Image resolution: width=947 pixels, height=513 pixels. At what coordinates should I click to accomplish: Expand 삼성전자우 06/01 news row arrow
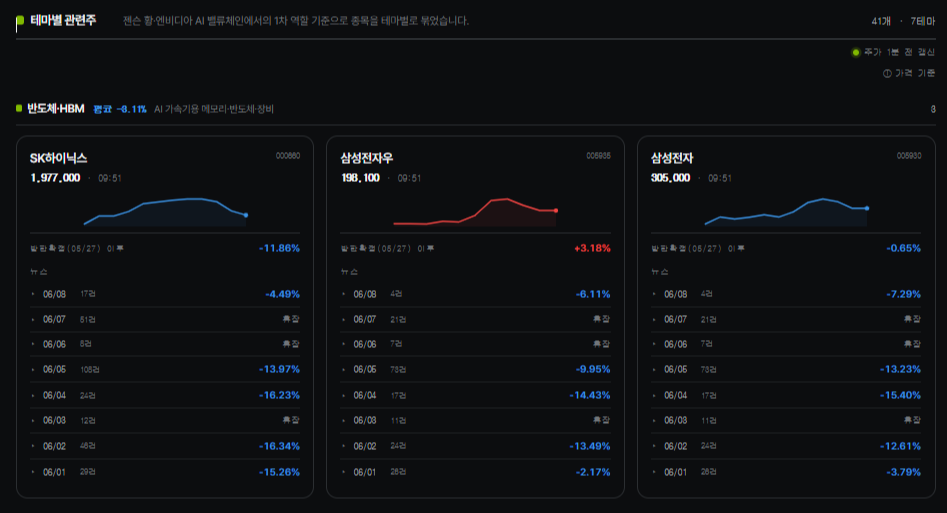point(344,472)
